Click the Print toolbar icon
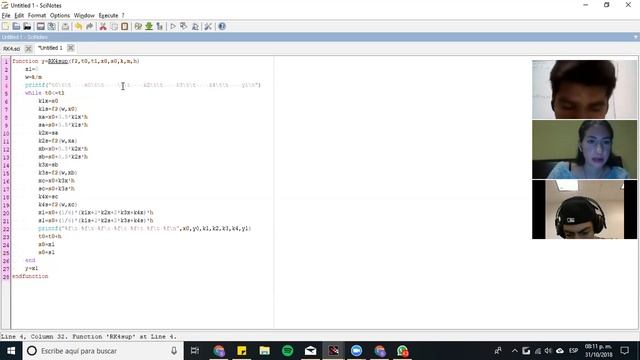The image size is (640, 360). [x=65, y=27]
